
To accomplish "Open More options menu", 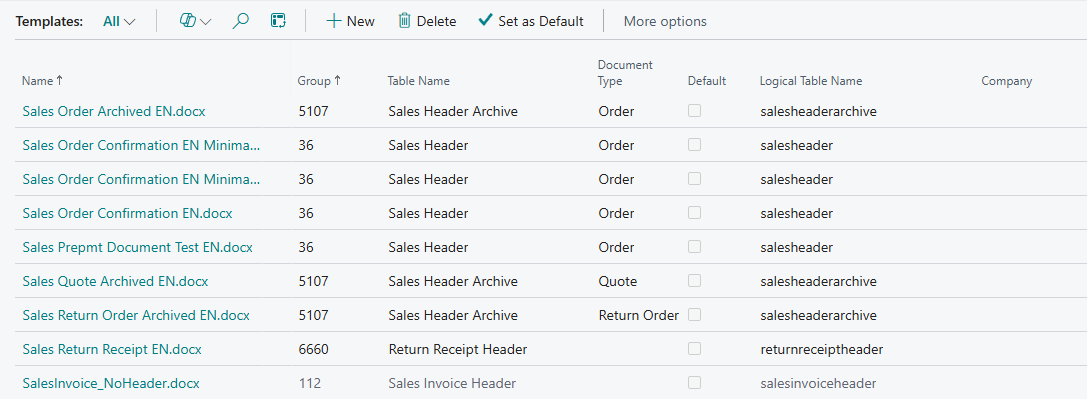I will click(x=665, y=21).
